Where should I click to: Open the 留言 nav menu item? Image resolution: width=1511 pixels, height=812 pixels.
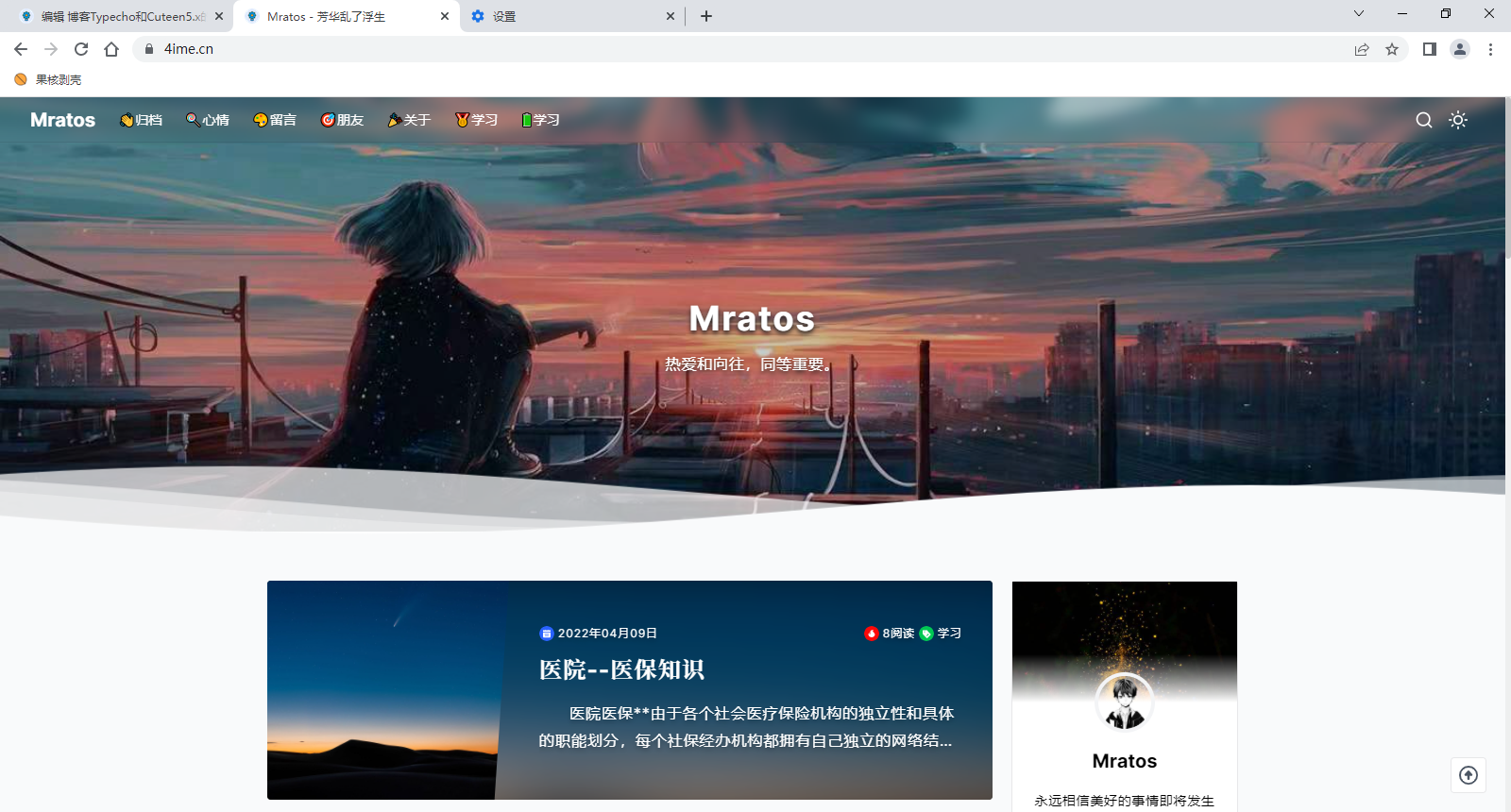pyautogui.click(x=275, y=120)
